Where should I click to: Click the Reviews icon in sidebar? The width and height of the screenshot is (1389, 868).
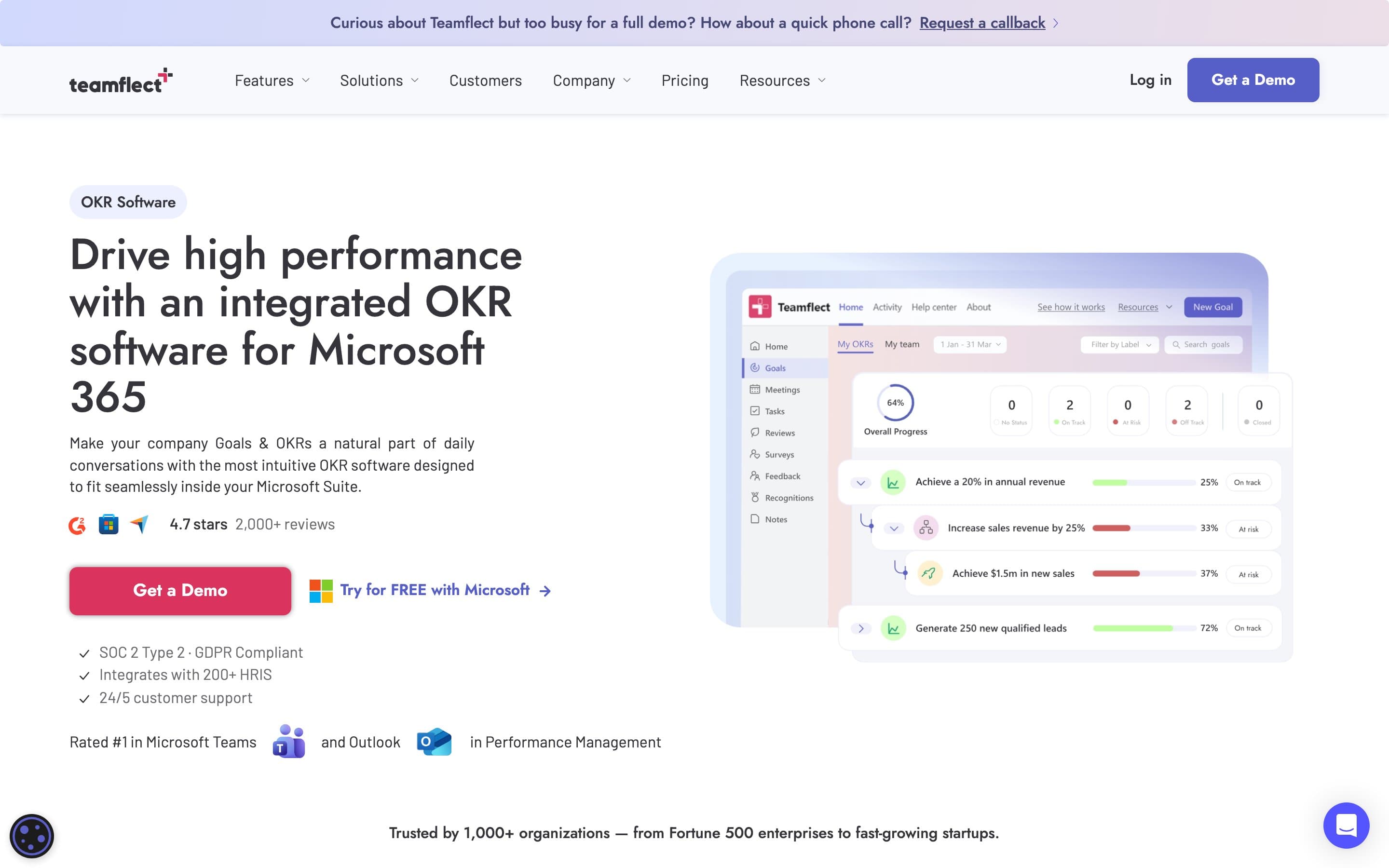(x=755, y=432)
